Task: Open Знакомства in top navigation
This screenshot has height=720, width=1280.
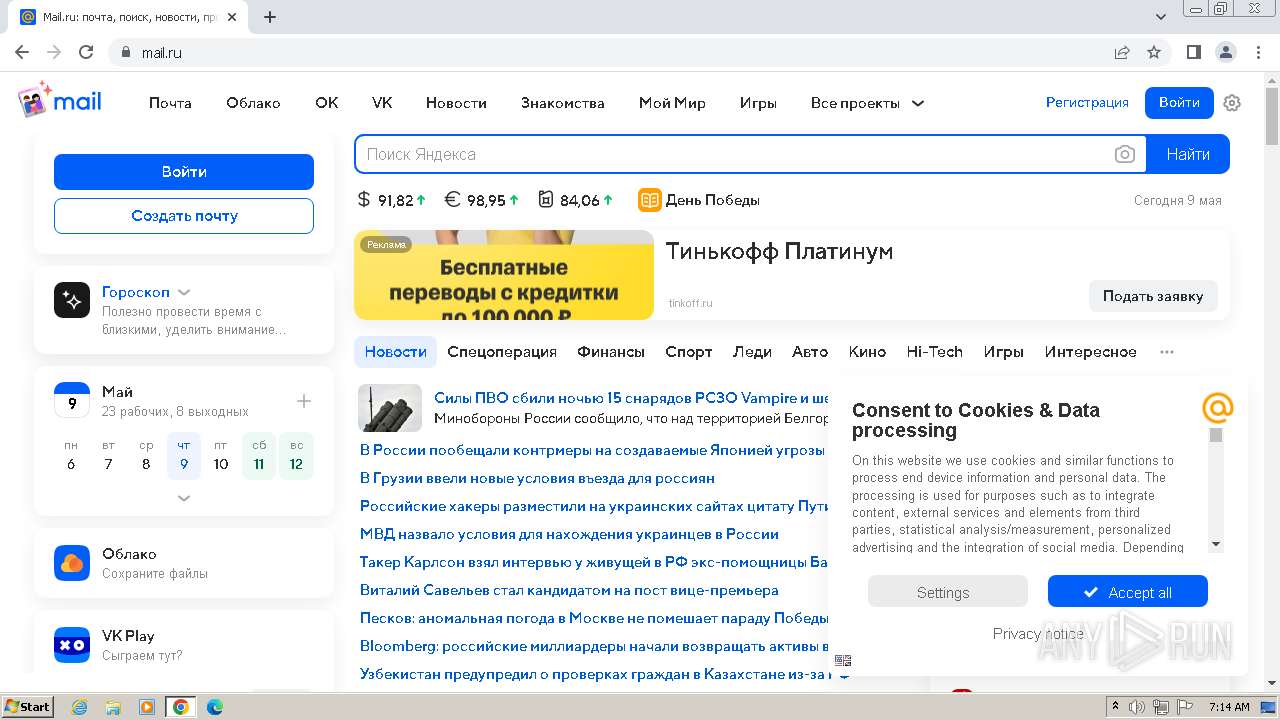Action: [563, 103]
